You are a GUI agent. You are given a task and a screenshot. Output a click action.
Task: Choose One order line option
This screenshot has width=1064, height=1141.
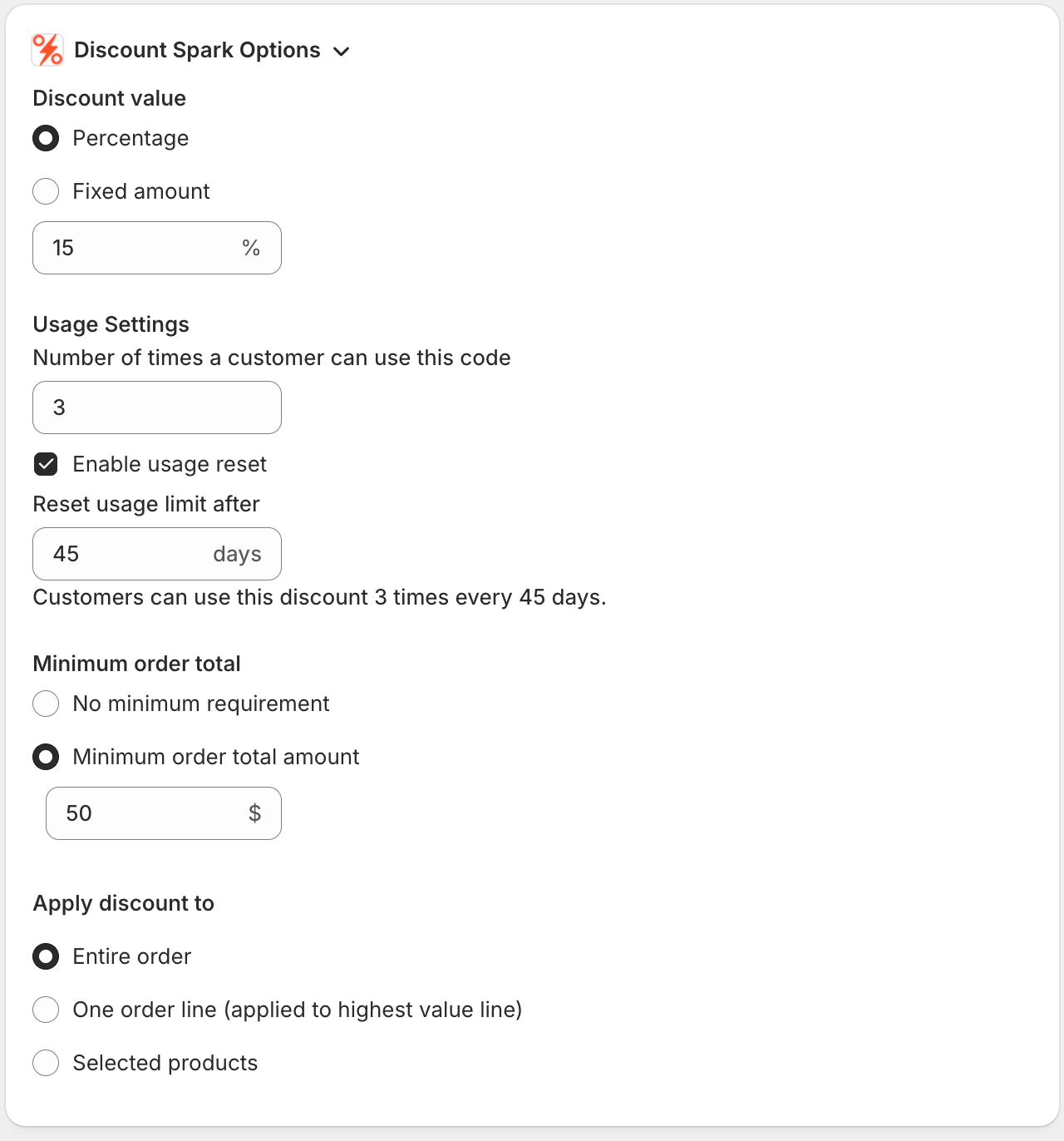[46, 1010]
